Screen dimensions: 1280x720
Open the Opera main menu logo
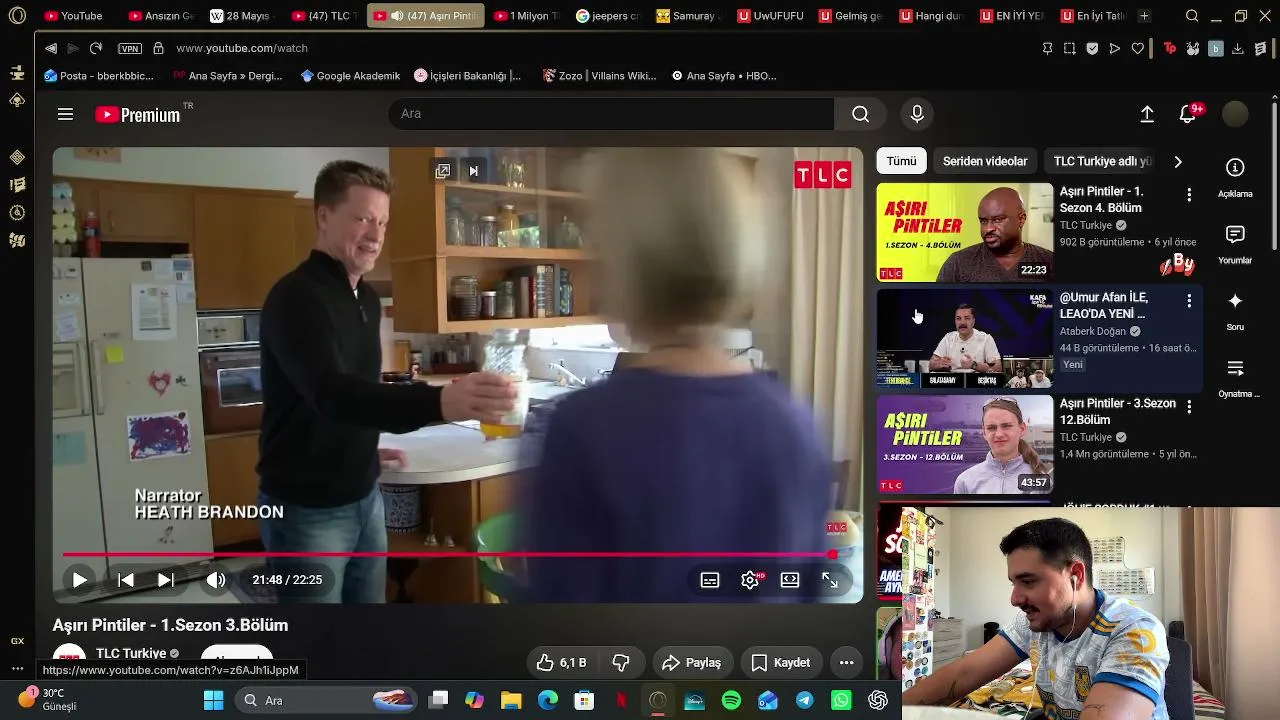pos(17,16)
